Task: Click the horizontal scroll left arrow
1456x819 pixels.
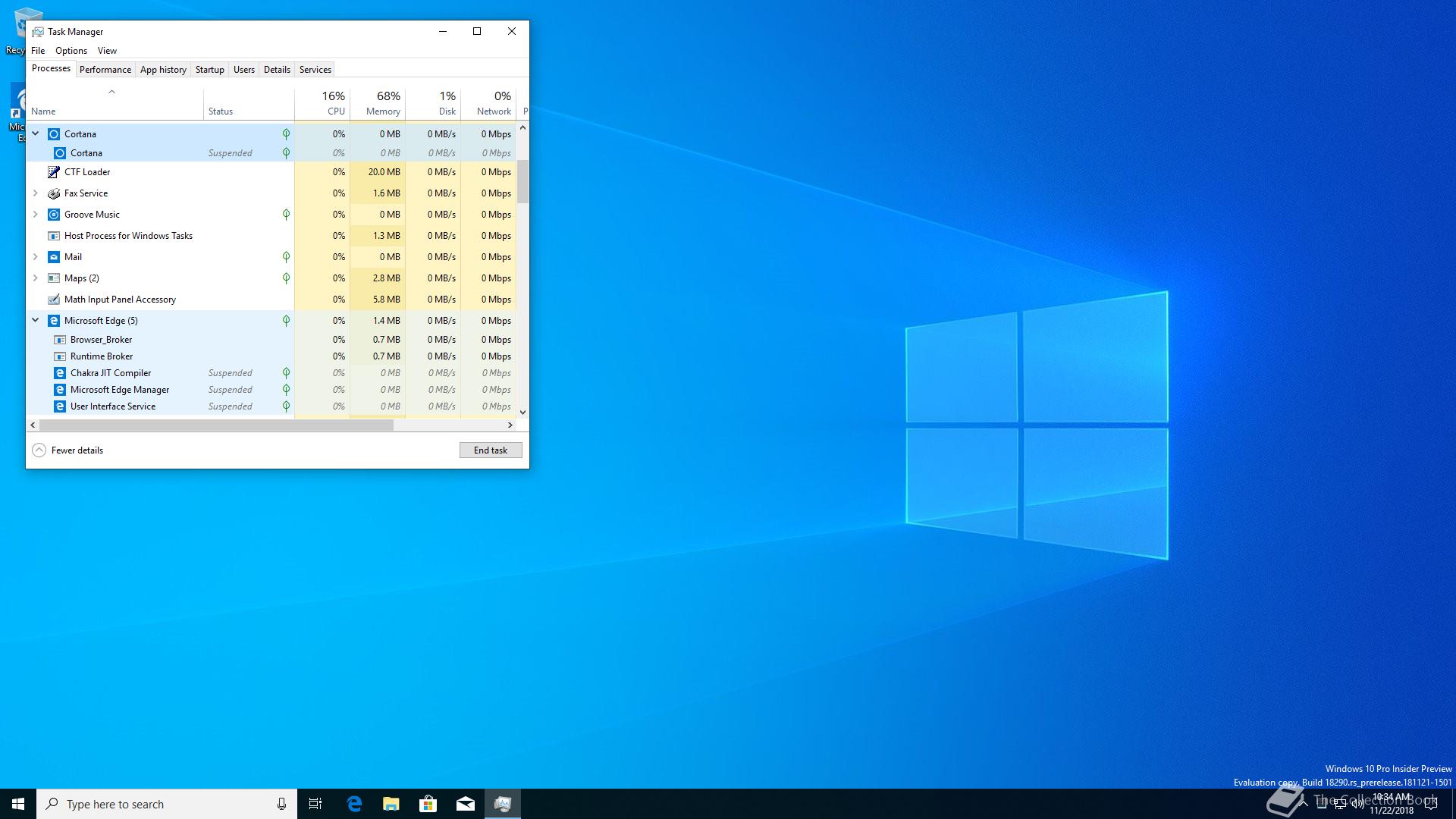Action: pos(33,425)
